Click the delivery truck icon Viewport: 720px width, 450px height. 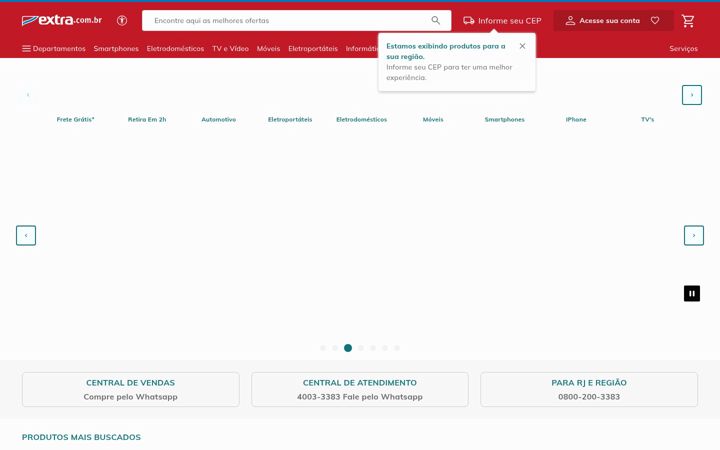[468, 21]
